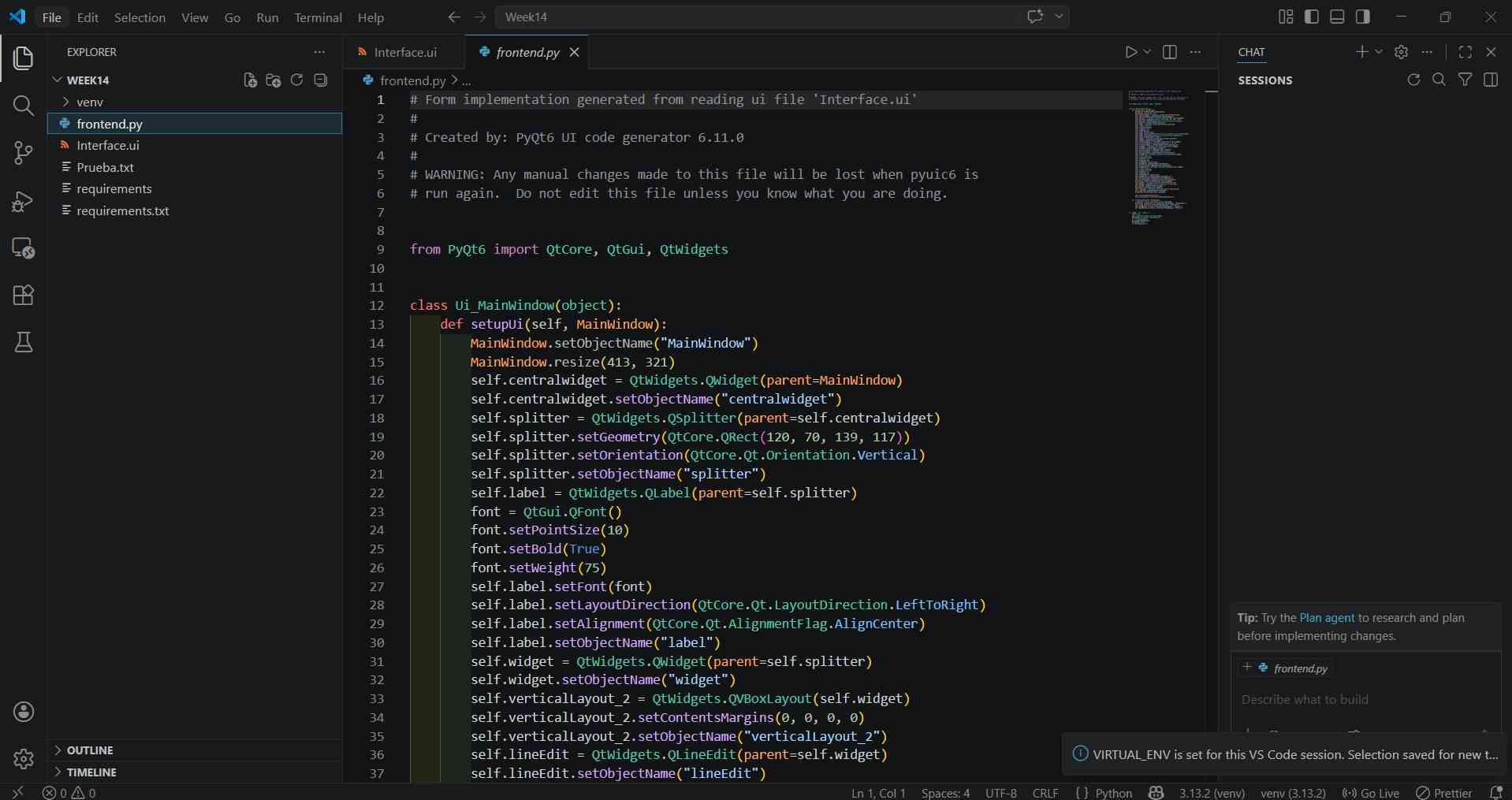Image resolution: width=1512 pixels, height=800 pixels.
Task: Go back in navigation history
Action: 454,17
